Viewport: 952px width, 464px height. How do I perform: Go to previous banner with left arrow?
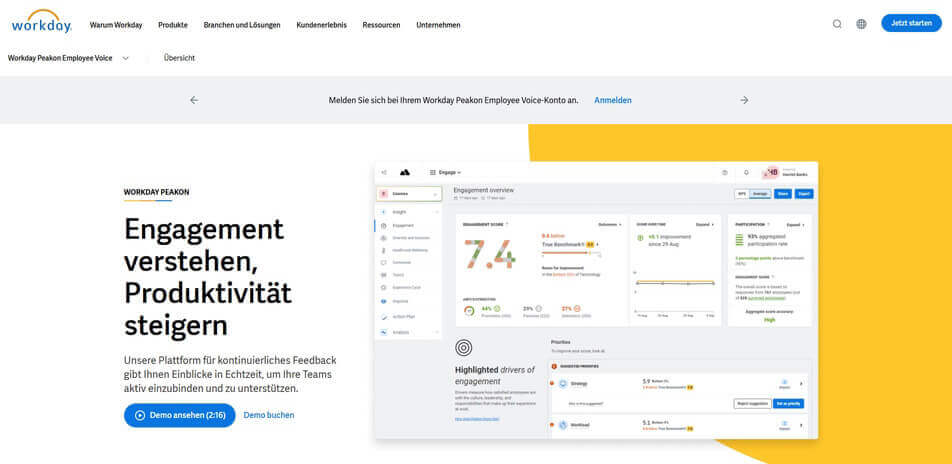(194, 100)
